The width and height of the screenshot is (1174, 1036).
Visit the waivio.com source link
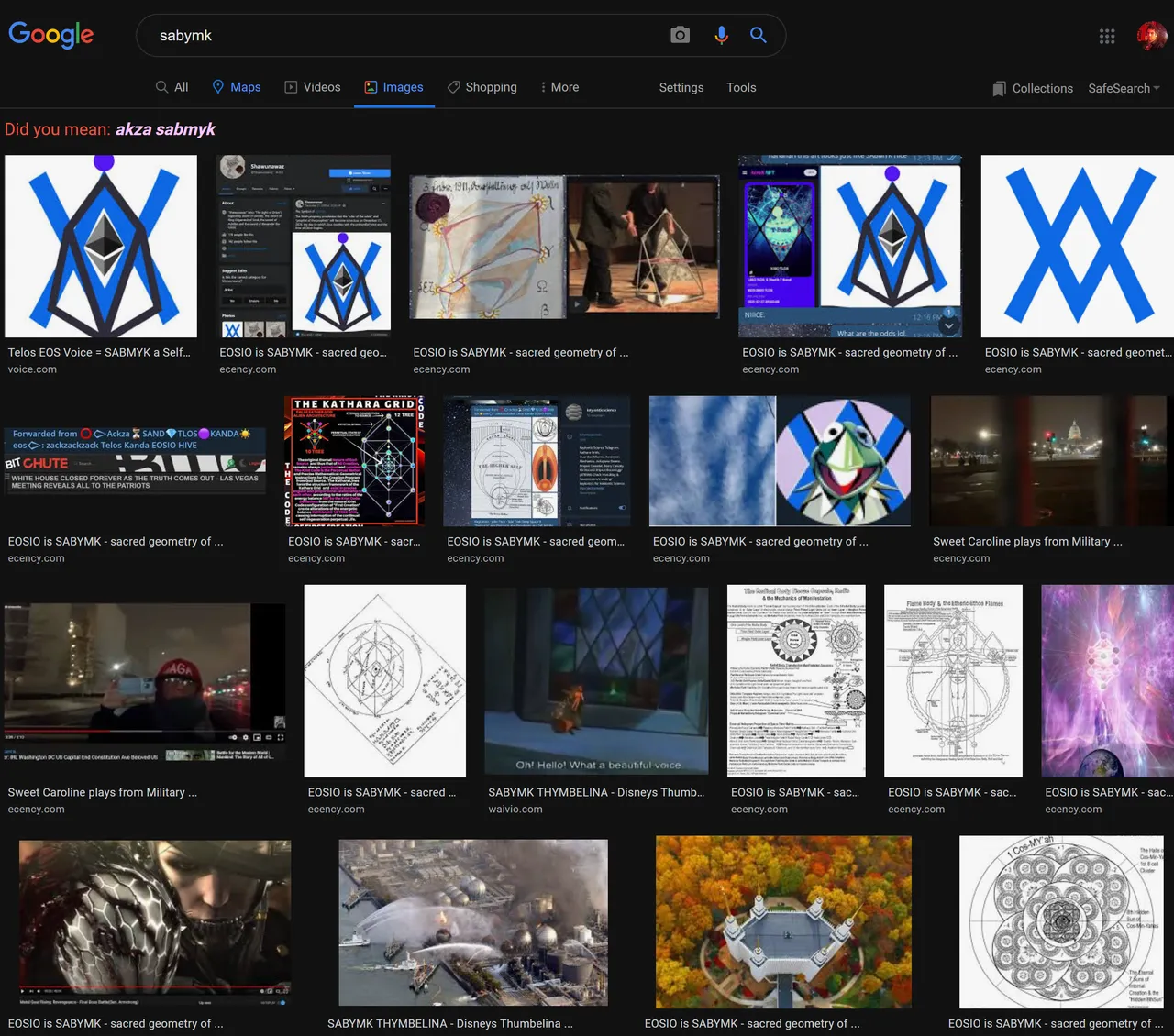(515, 810)
